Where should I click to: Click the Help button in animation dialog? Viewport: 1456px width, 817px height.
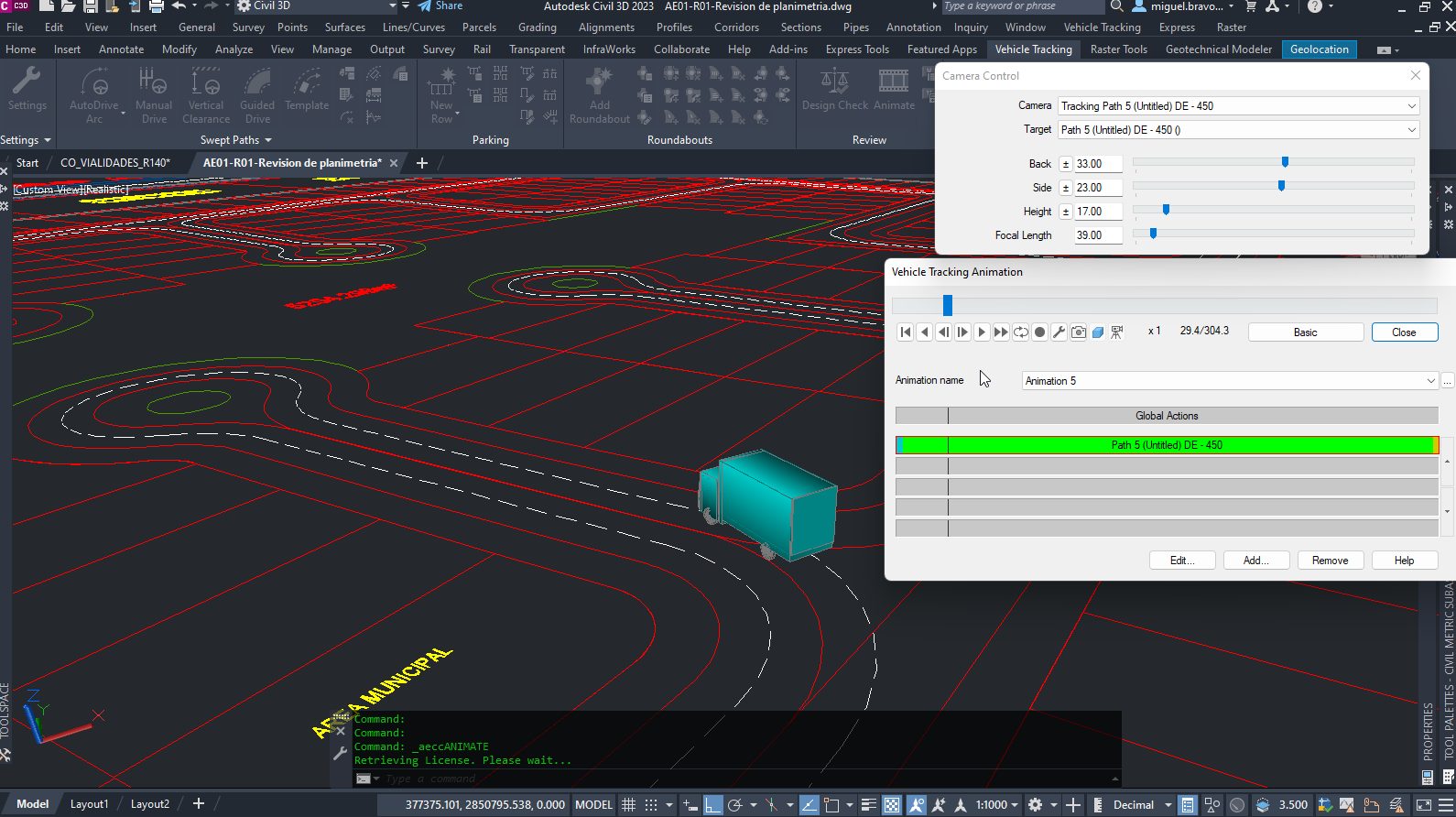click(x=1404, y=561)
